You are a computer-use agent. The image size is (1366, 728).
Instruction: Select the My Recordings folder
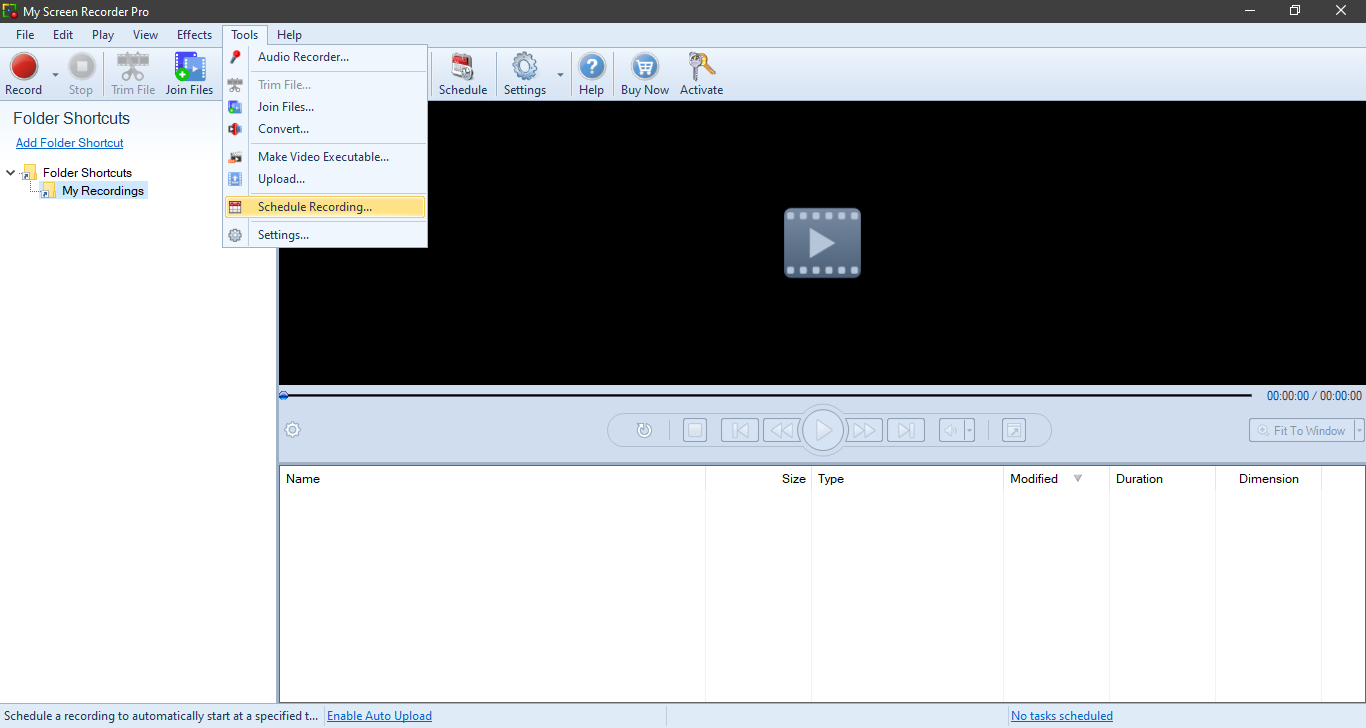(x=103, y=191)
